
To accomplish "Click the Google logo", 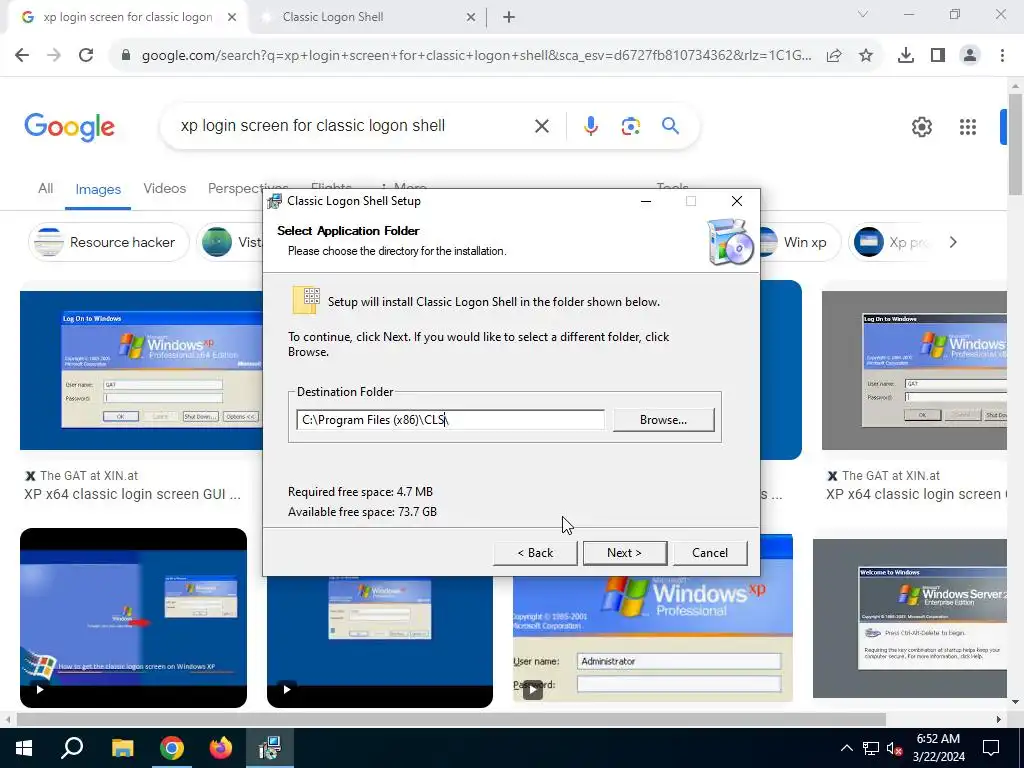I will [x=69, y=127].
